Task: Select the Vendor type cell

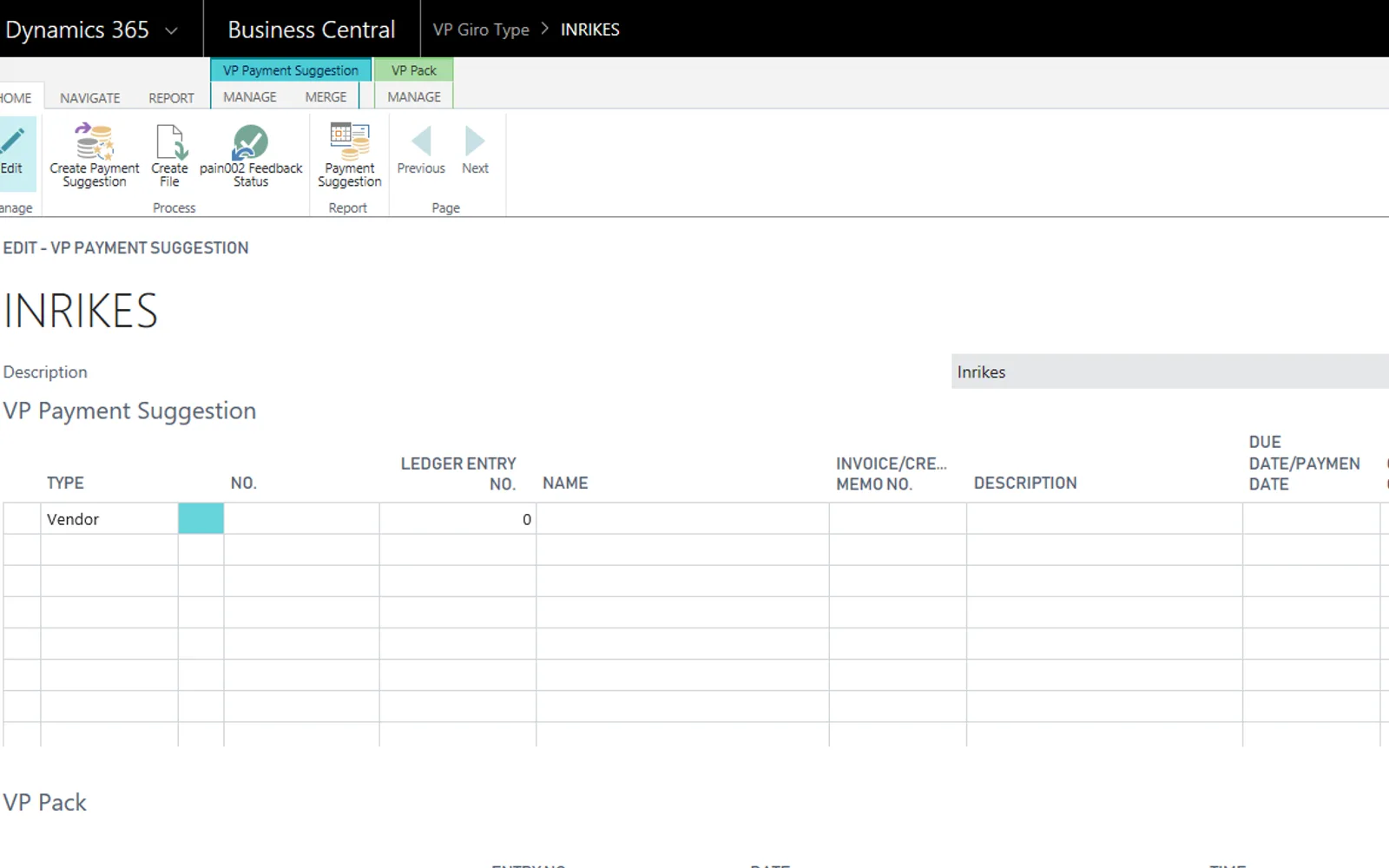Action: [x=109, y=519]
